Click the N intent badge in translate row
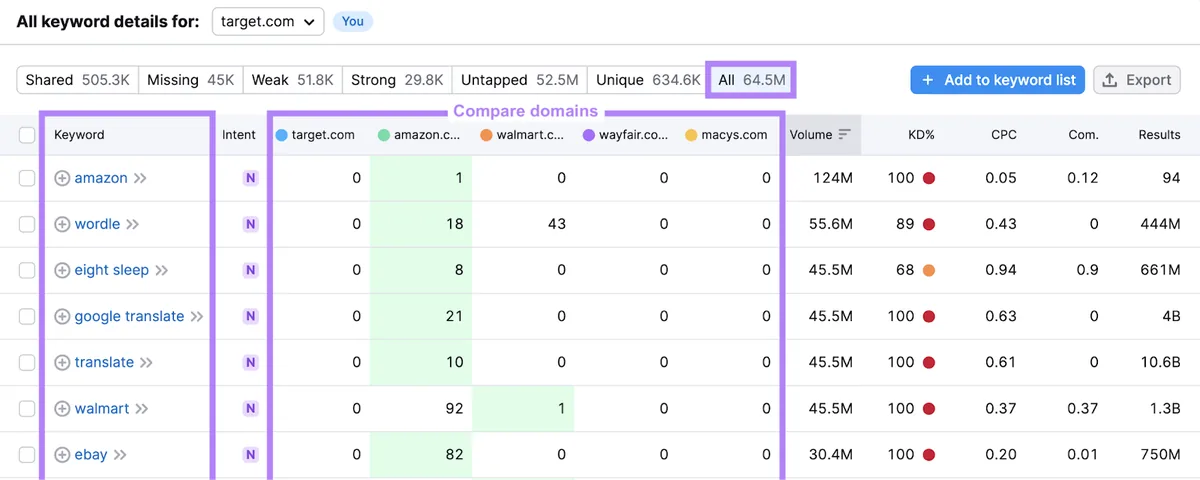The image size is (1200, 480). [x=250, y=362]
